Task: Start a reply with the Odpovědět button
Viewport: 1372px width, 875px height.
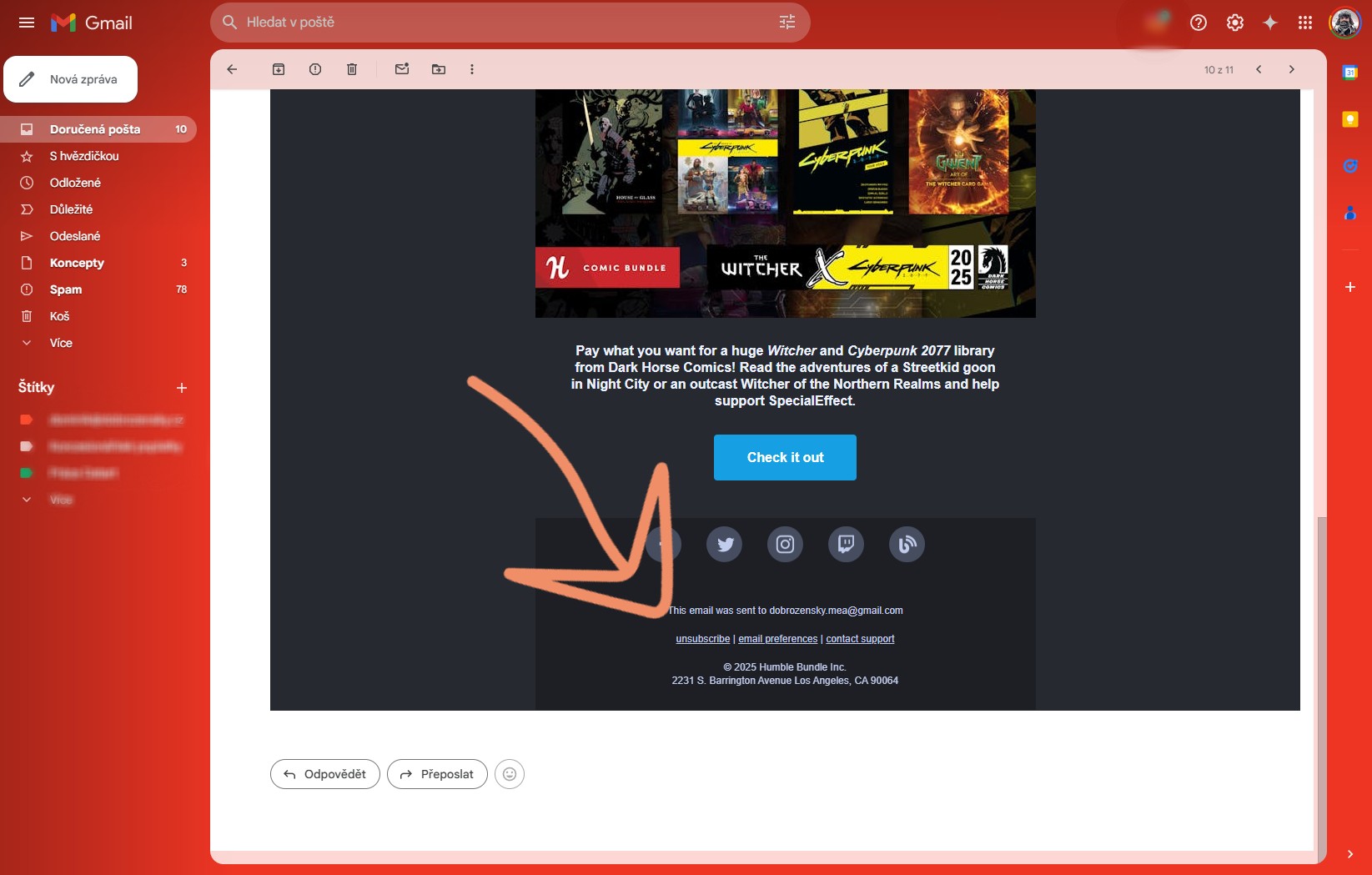Action: pos(324,774)
